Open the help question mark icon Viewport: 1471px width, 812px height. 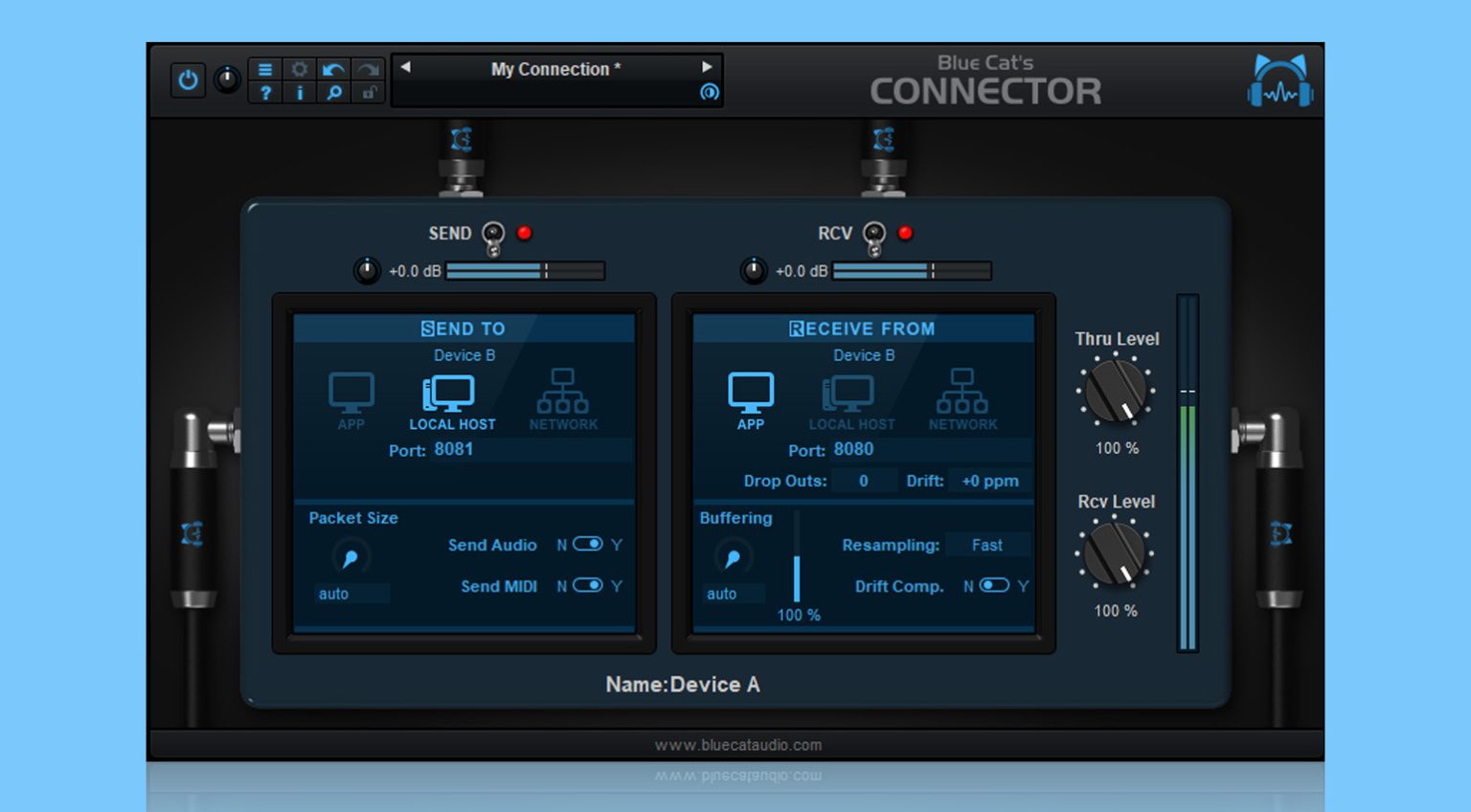tap(265, 93)
